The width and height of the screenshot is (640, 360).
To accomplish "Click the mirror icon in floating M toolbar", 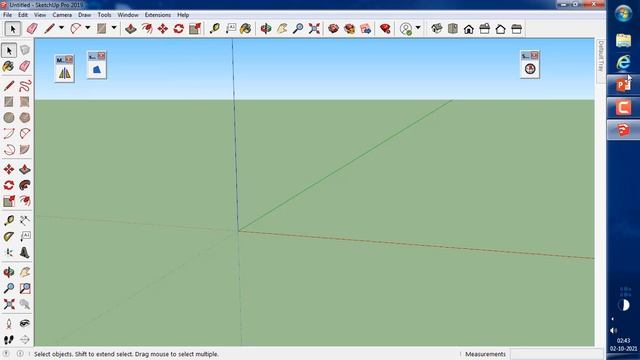I will point(64,73).
